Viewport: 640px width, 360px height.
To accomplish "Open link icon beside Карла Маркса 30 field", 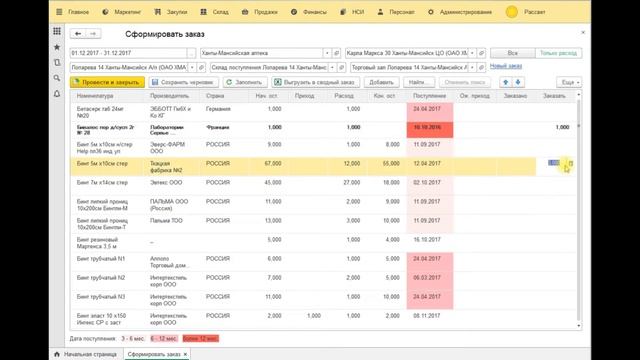I will tap(481, 53).
